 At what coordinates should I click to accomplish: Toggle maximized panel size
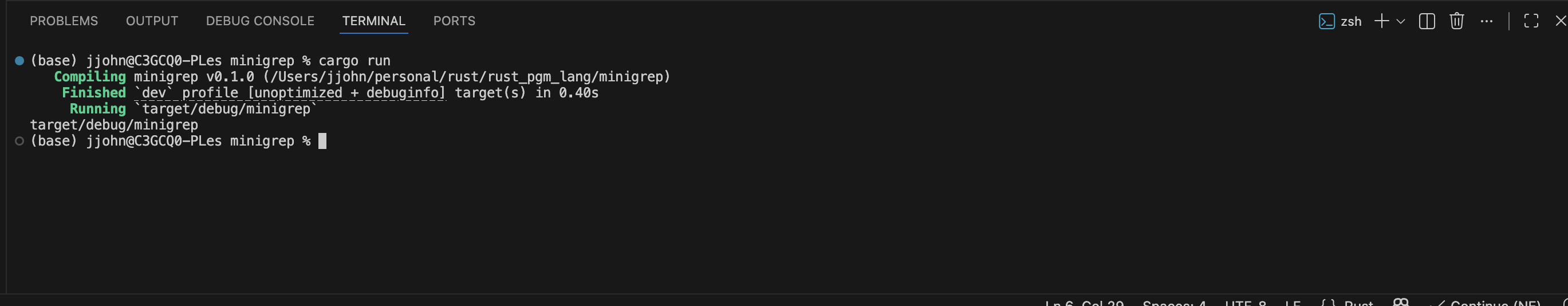(1531, 21)
